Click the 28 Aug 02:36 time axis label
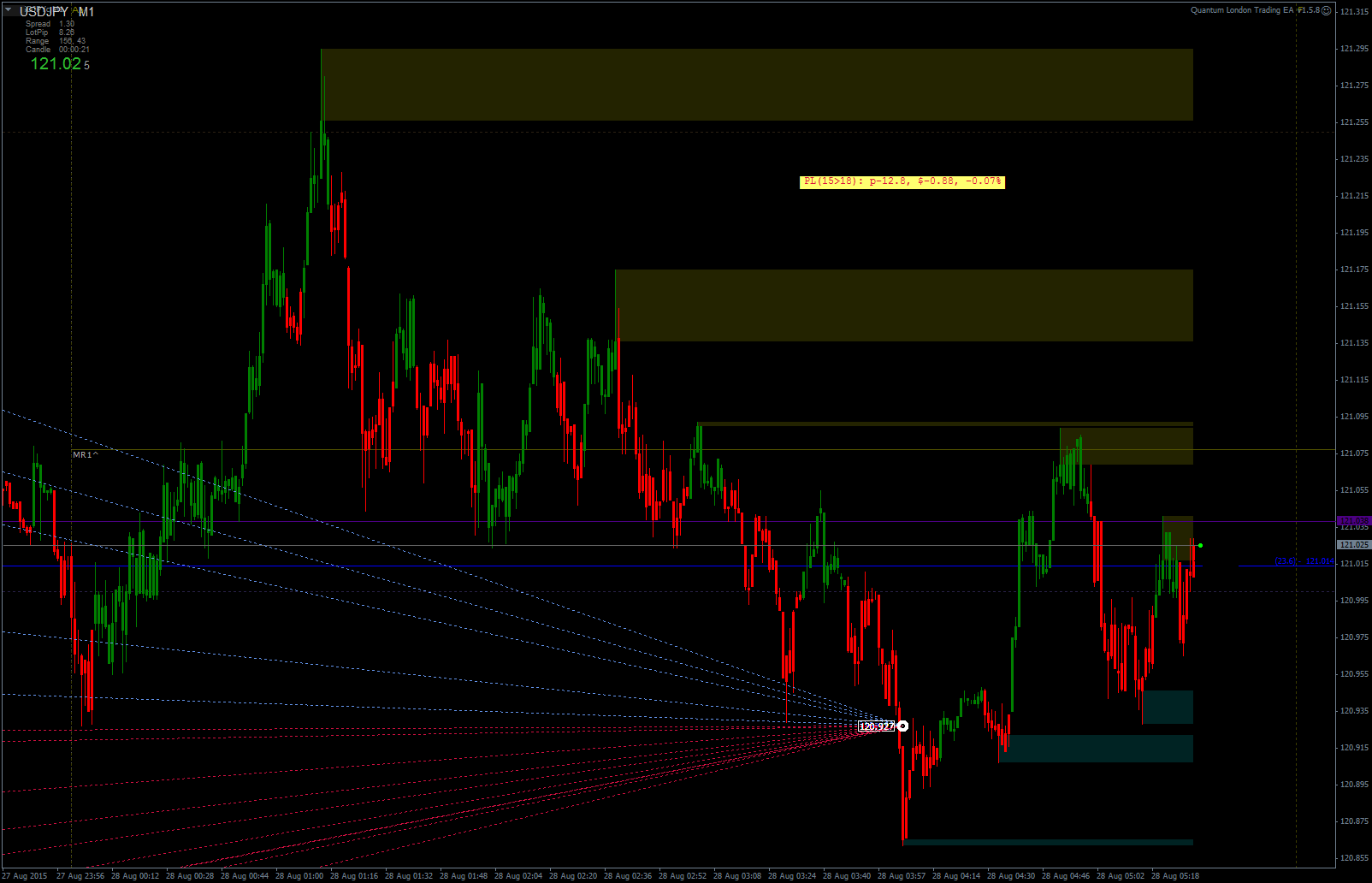The image size is (1372, 883). point(630,876)
